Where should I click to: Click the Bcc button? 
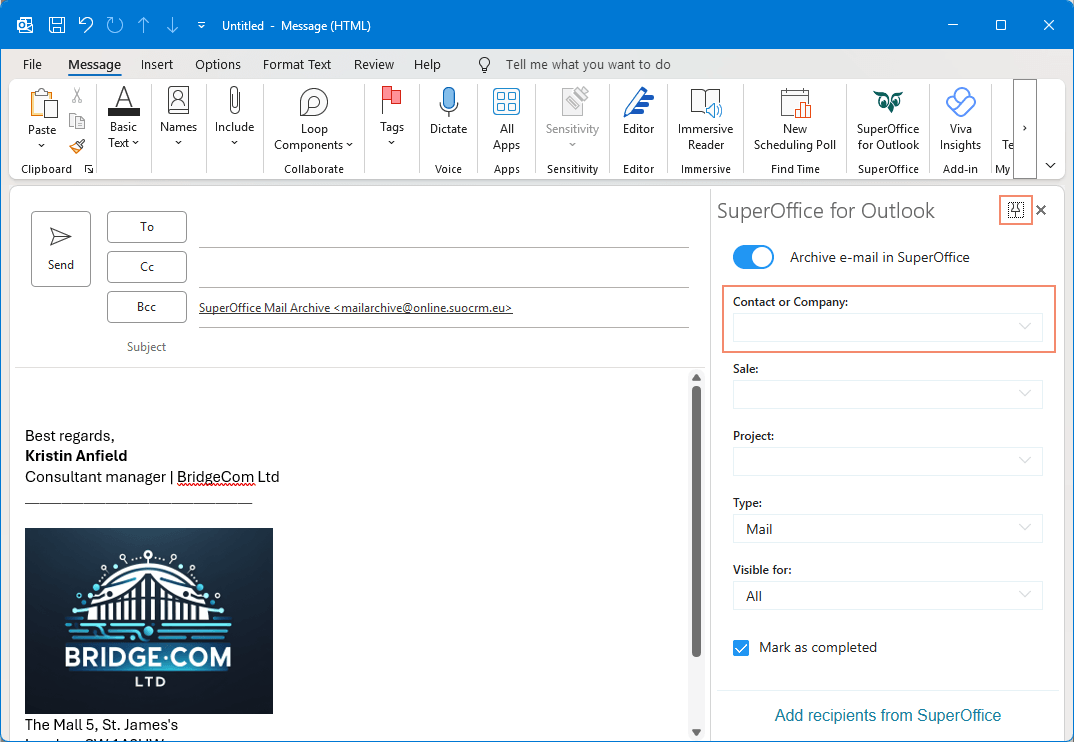tap(147, 307)
